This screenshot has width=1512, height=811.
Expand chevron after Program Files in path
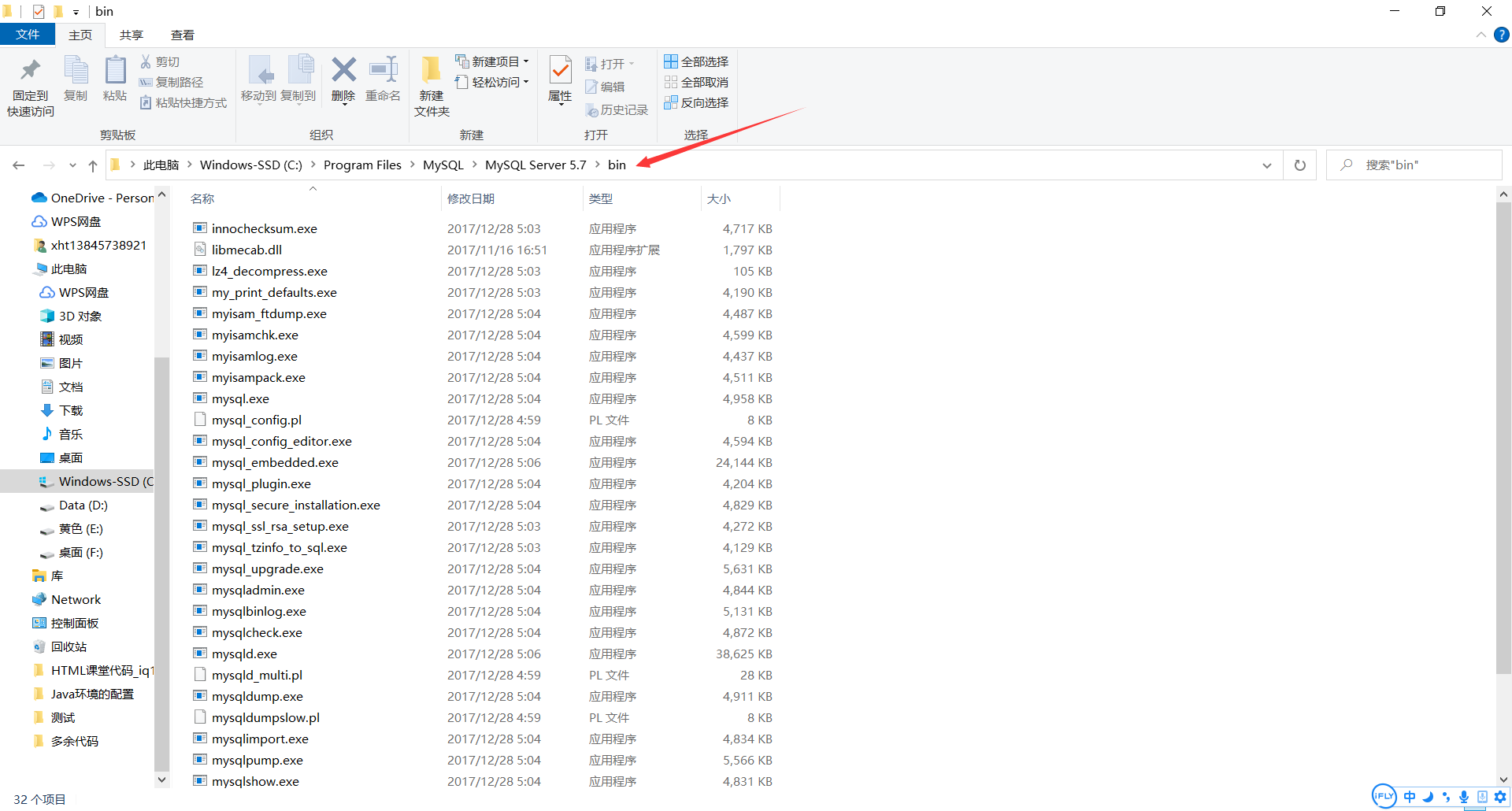[x=412, y=165]
